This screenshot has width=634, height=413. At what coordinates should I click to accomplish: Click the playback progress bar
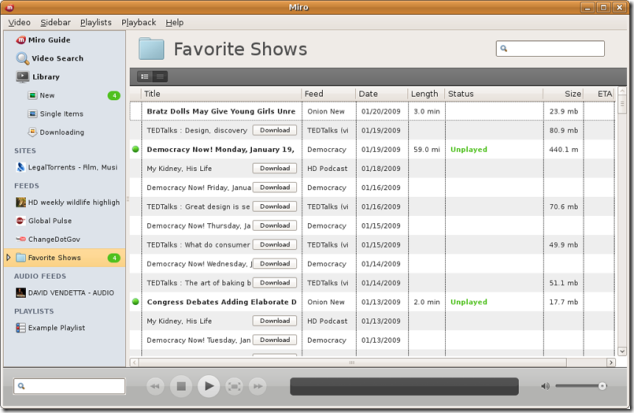click(x=404, y=386)
